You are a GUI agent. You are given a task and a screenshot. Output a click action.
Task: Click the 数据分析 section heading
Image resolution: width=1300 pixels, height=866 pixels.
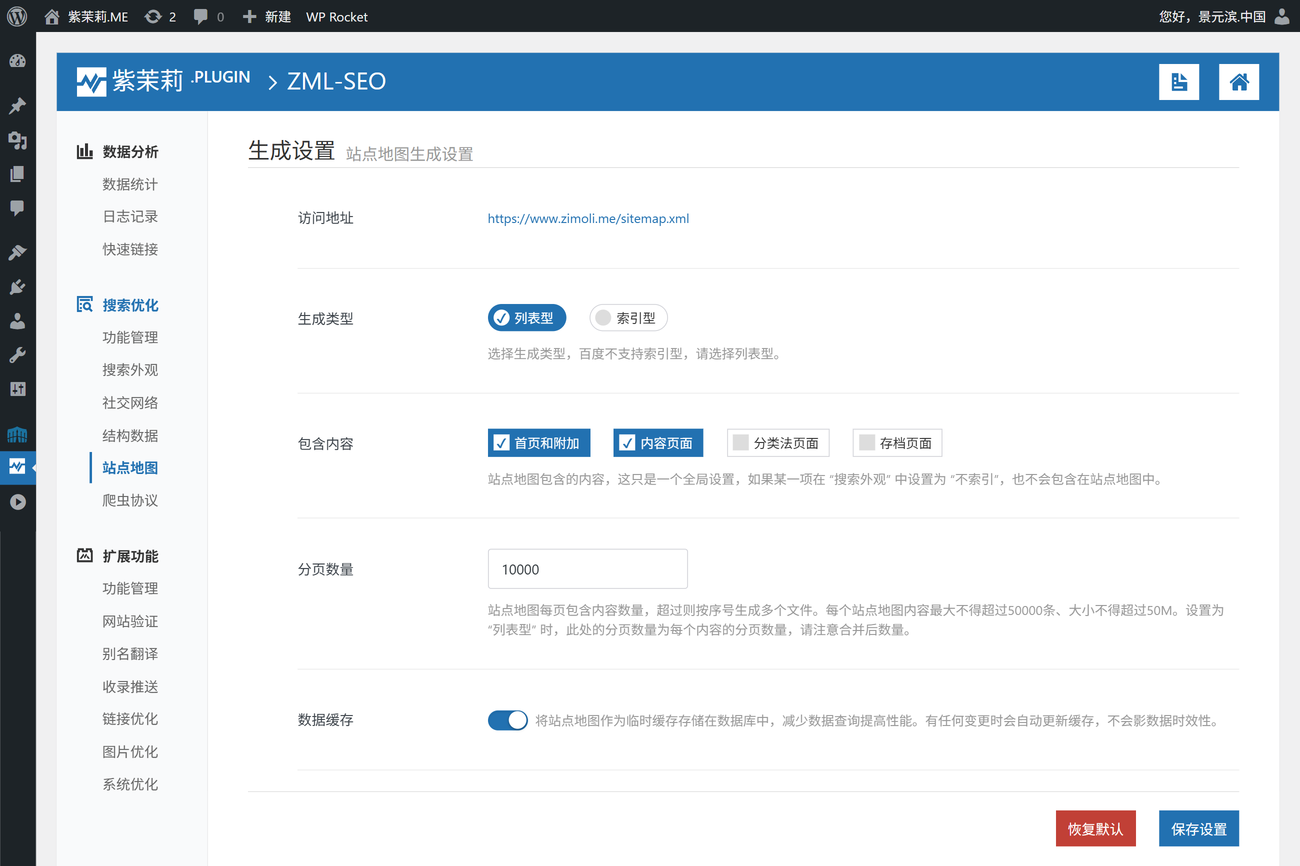point(130,151)
